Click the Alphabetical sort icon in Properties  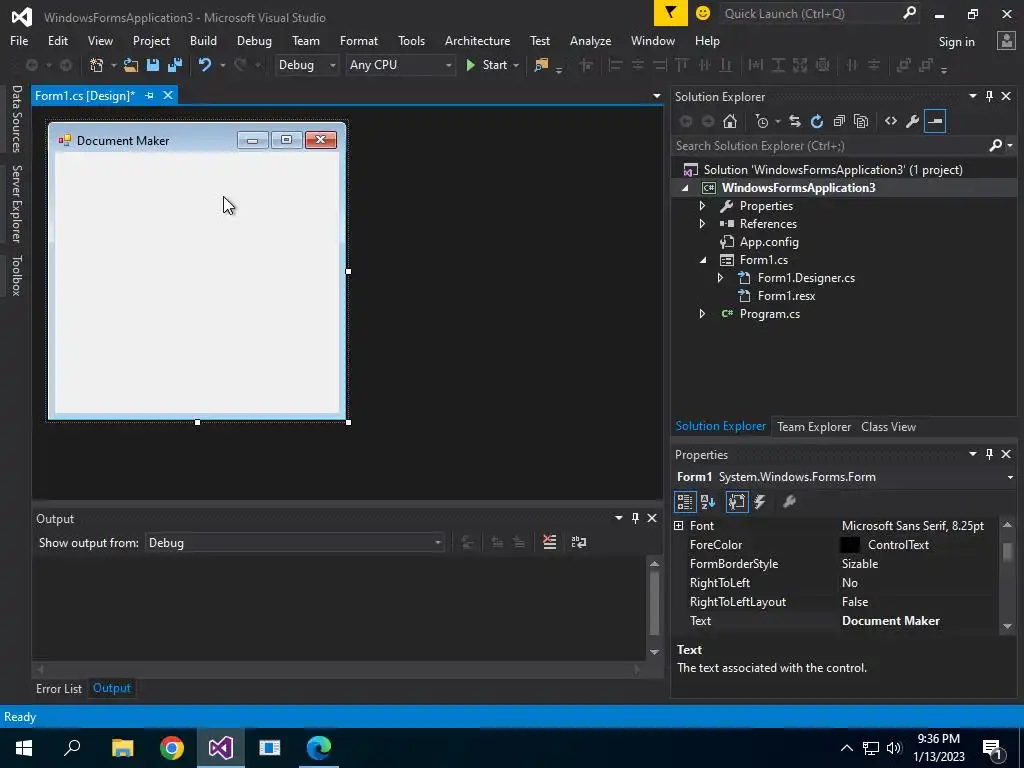click(708, 502)
